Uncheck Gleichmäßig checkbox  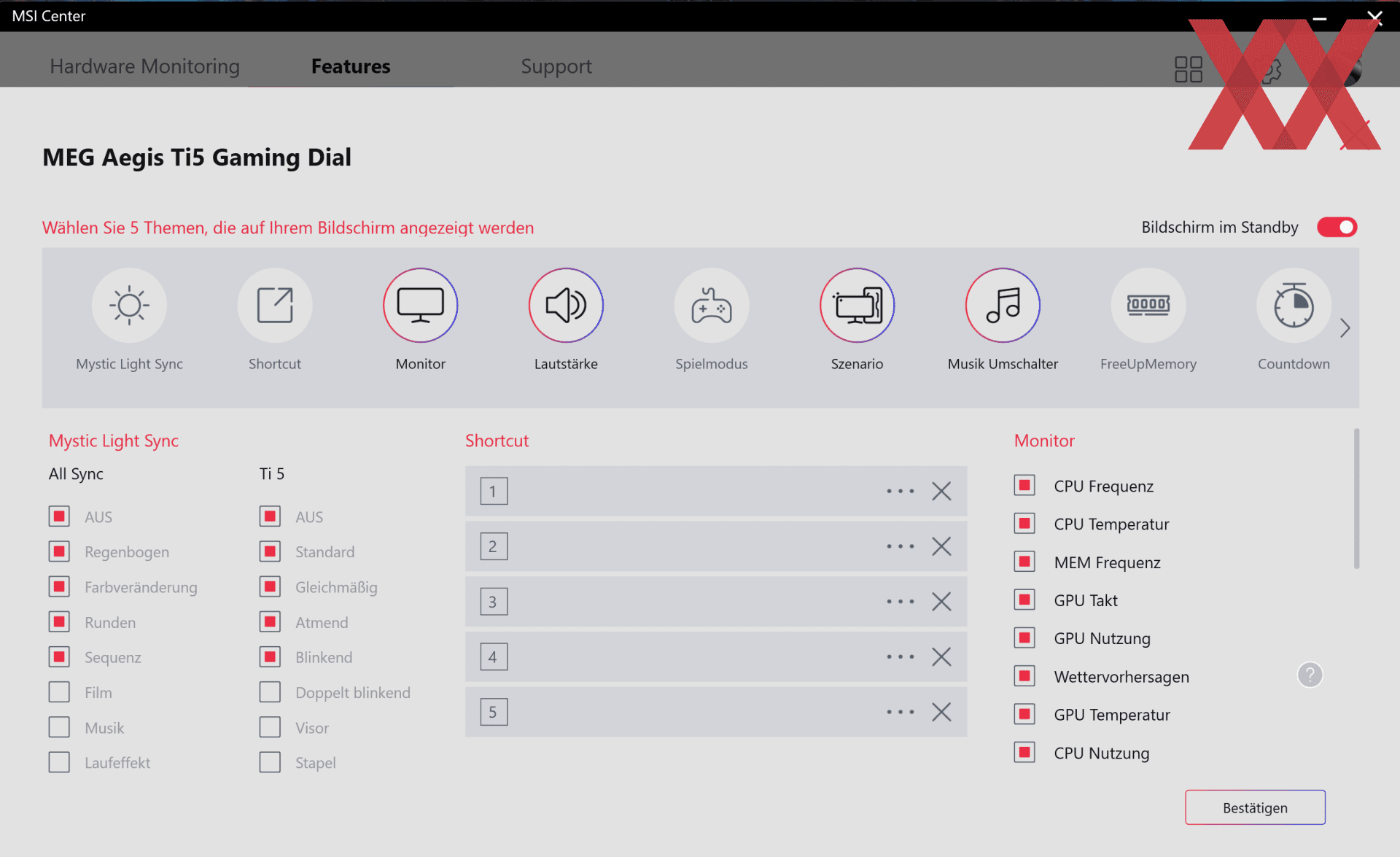(270, 586)
